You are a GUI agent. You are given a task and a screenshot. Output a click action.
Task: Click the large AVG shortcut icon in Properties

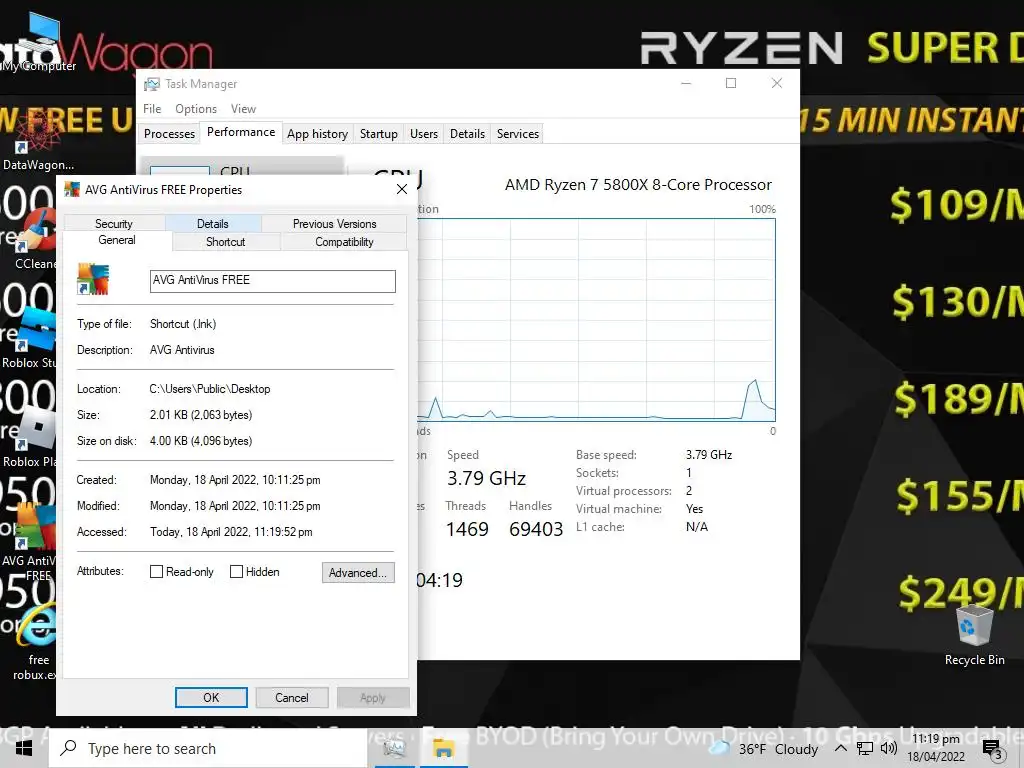[x=93, y=280]
